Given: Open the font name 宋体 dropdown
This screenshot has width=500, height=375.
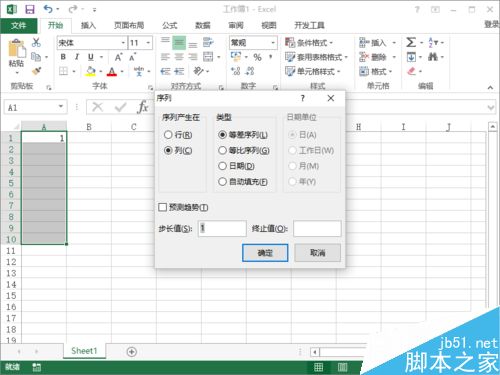Looking at the screenshot, I should tap(123, 43).
